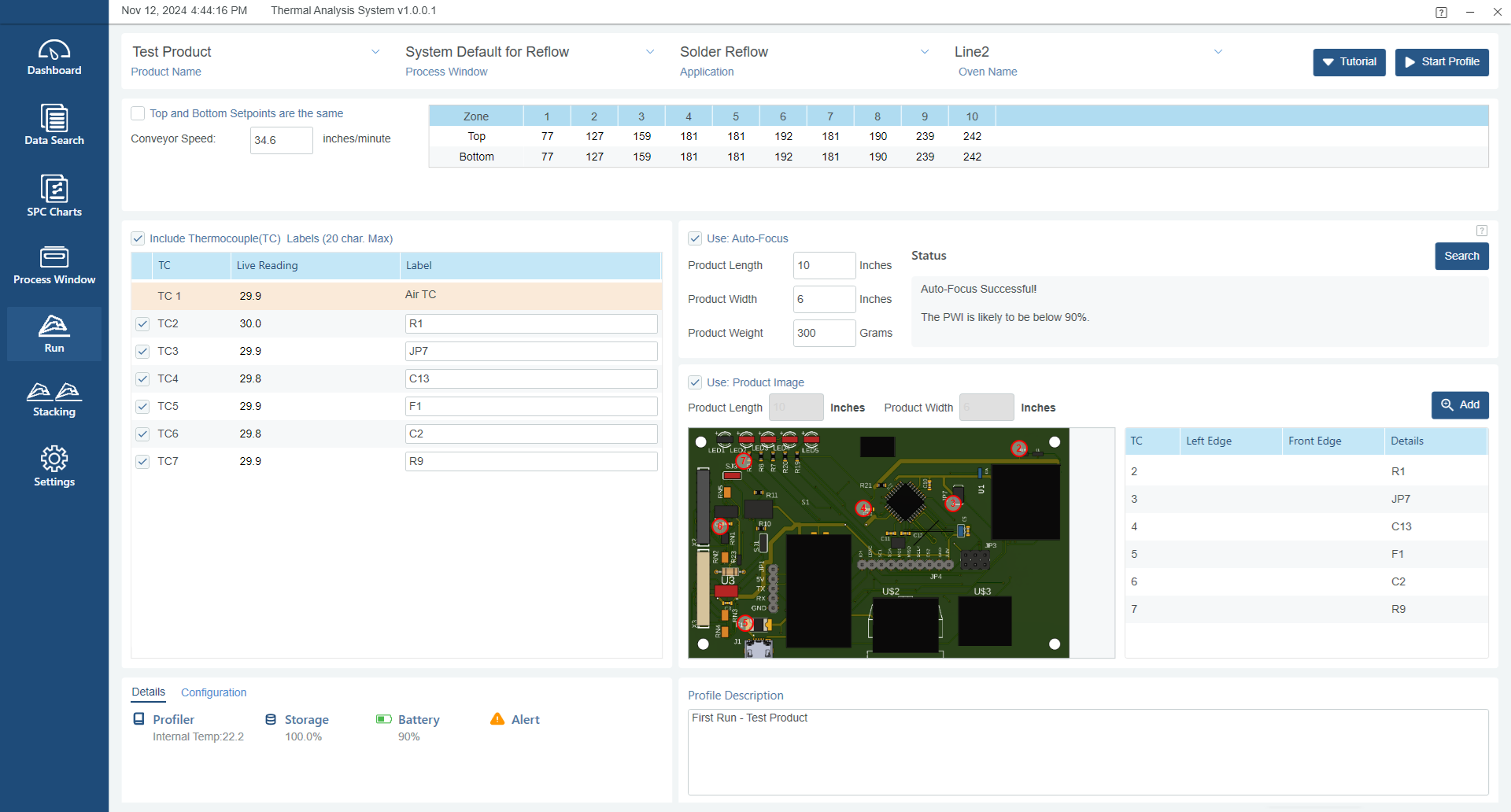Uncheck the Use: Auto-Focus checkbox
This screenshot has width=1511, height=812.
click(x=695, y=238)
